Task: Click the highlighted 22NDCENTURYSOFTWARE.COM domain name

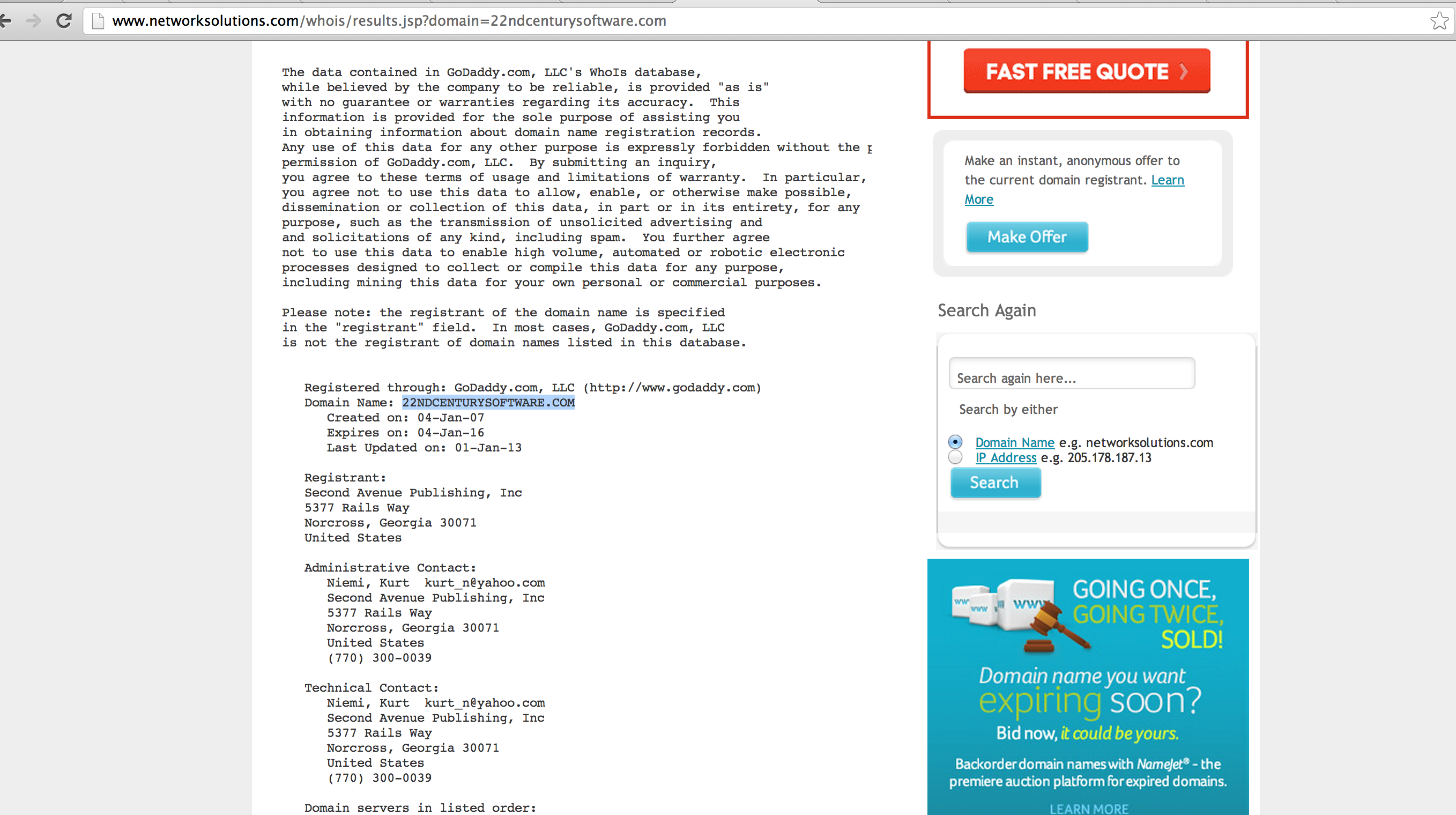Action: 488,403
